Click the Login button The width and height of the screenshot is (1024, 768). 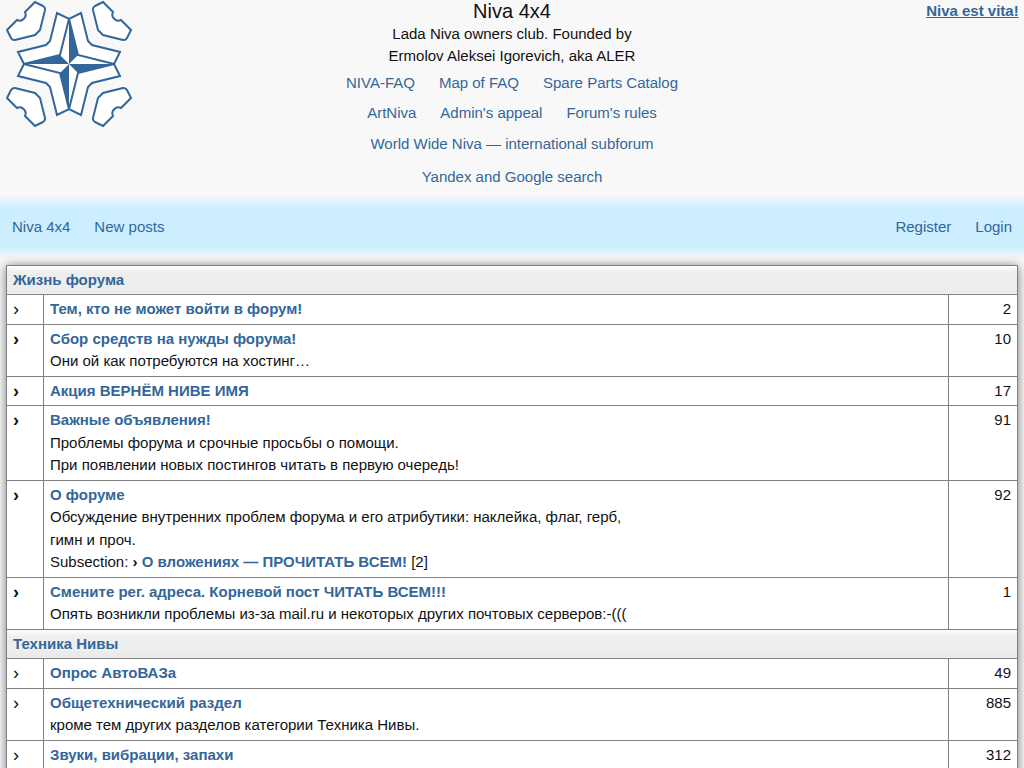tap(993, 227)
